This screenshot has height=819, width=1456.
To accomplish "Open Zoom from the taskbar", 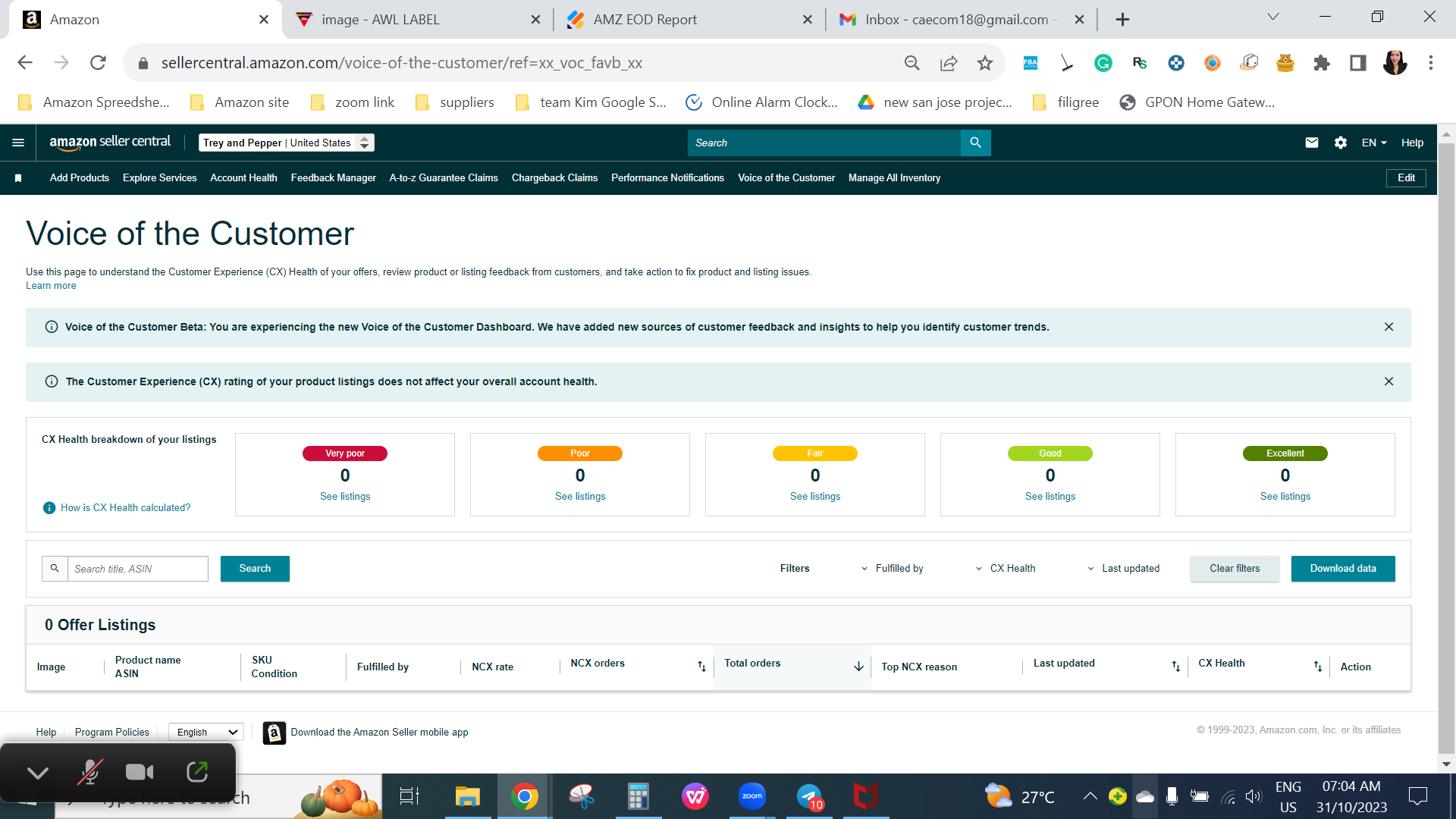I will tap(752, 796).
